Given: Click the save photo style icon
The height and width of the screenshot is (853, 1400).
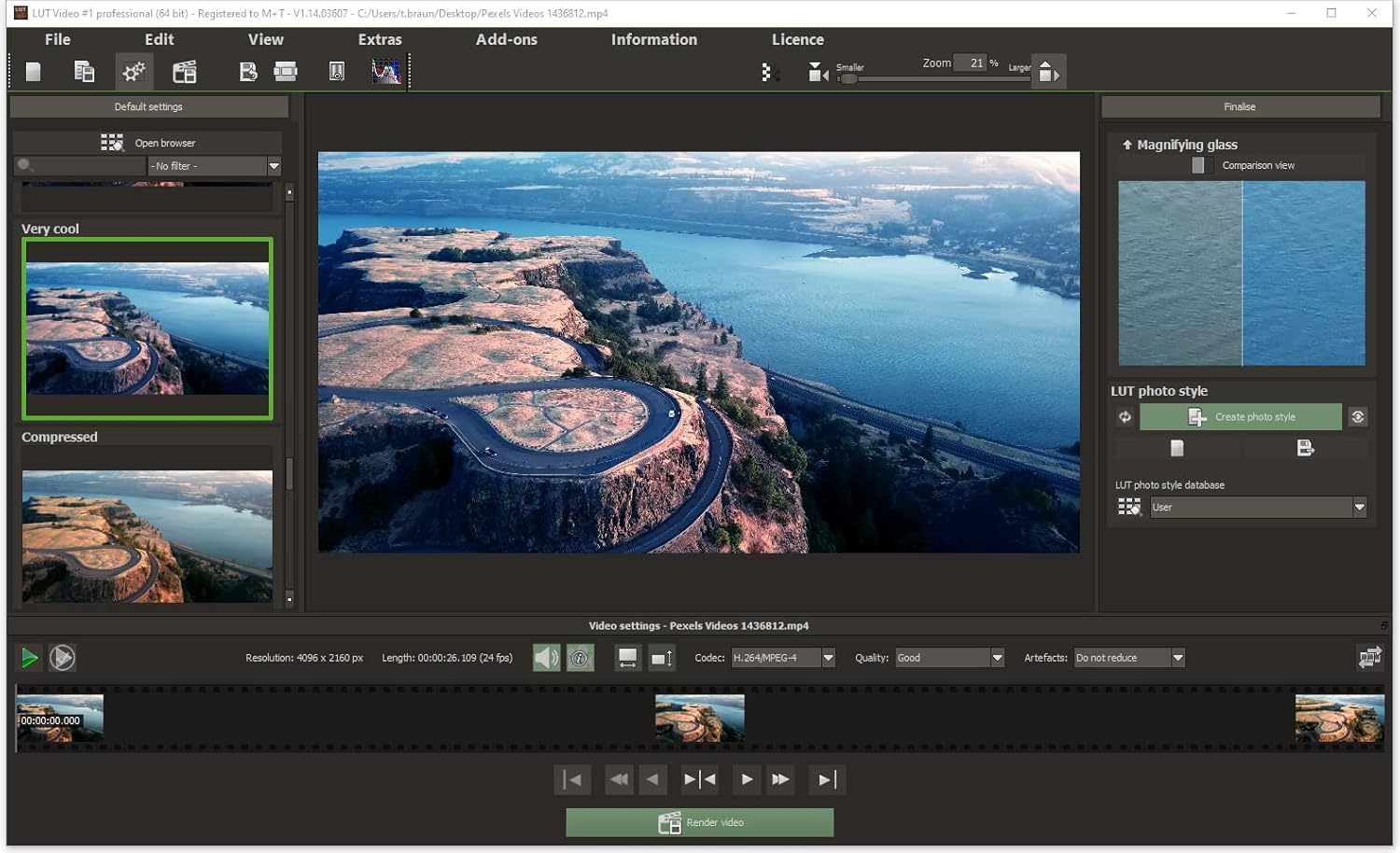Looking at the screenshot, I should 1305,449.
